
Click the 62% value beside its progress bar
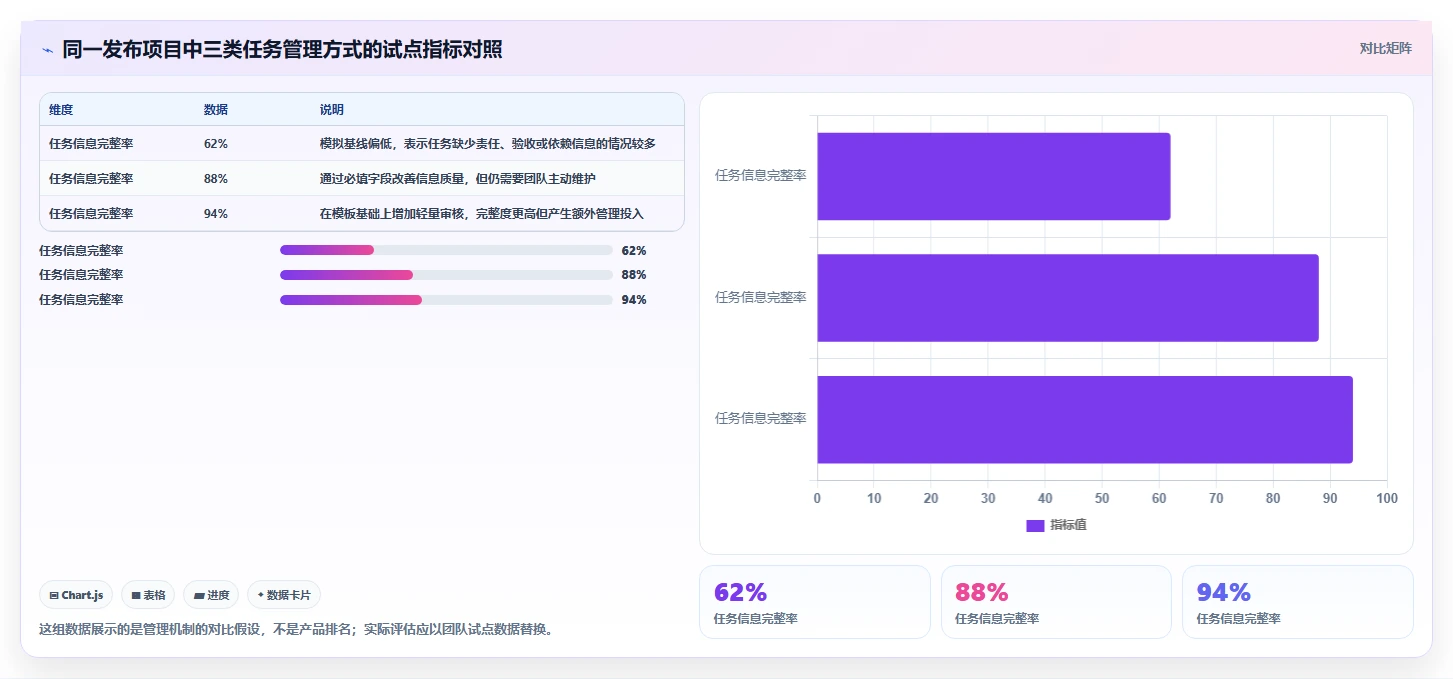[634, 250]
